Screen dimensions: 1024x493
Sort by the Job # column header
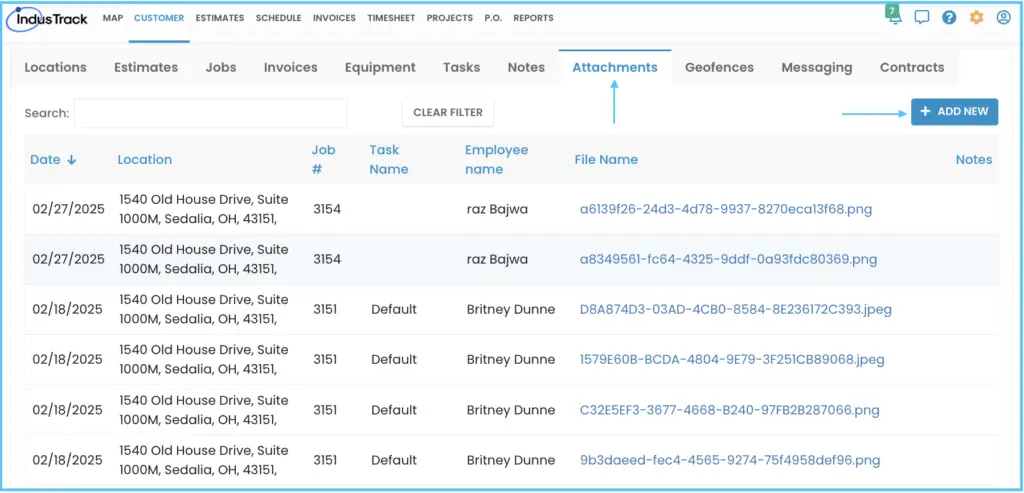(x=323, y=159)
